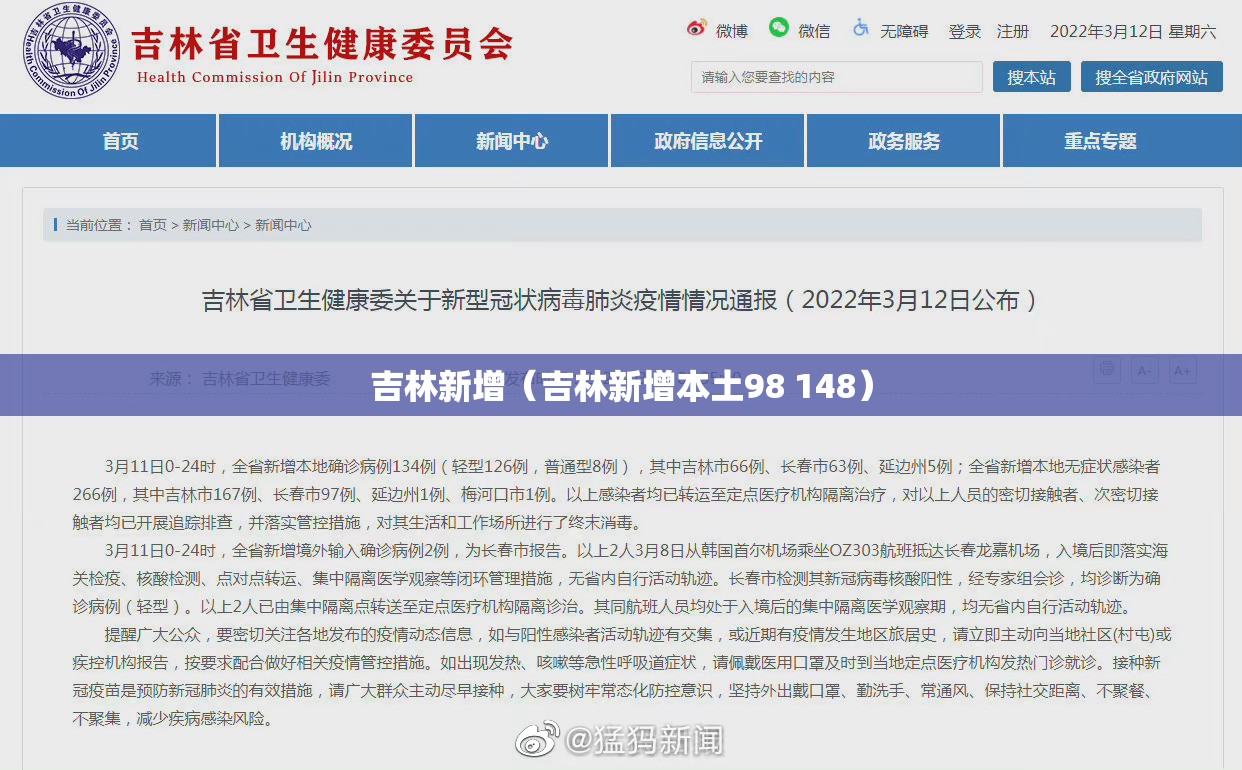The width and height of the screenshot is (1242, 770).
Task: Open the 政府信息公开 navigation tab
Action: pyautogui.click(x=708, y=141)
